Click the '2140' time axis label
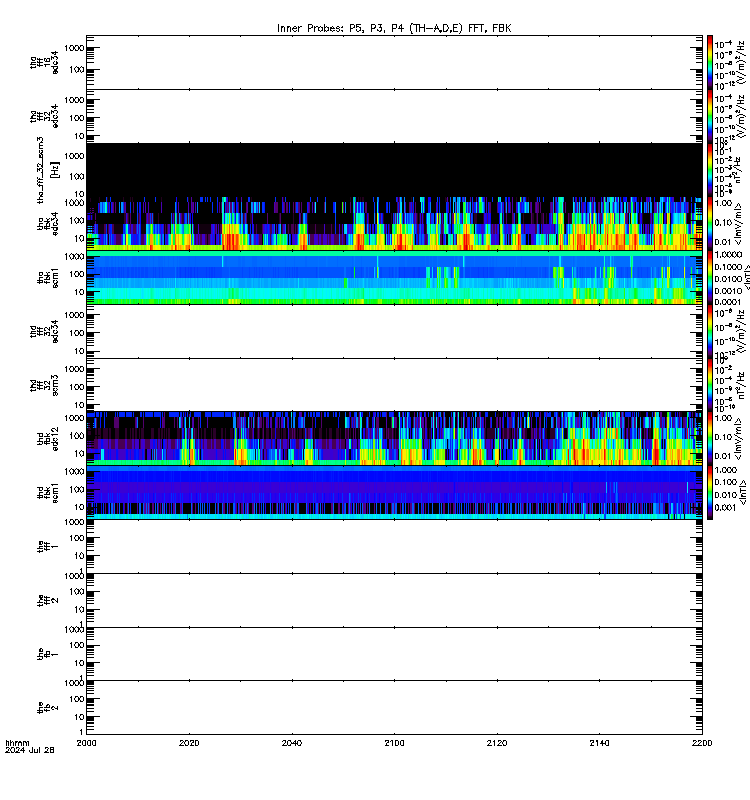Viewport: 750px width, 800px height. pos(599,743)
